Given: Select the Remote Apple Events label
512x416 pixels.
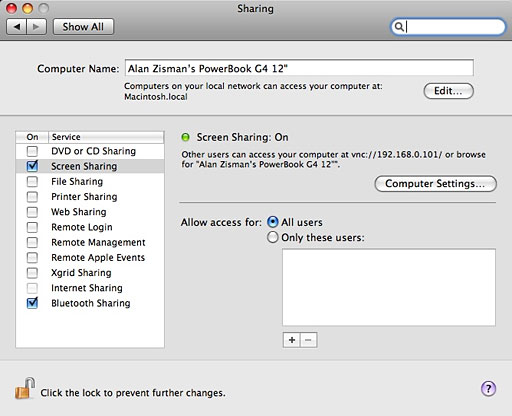Looking at the screenshot, I should (98, 258).
